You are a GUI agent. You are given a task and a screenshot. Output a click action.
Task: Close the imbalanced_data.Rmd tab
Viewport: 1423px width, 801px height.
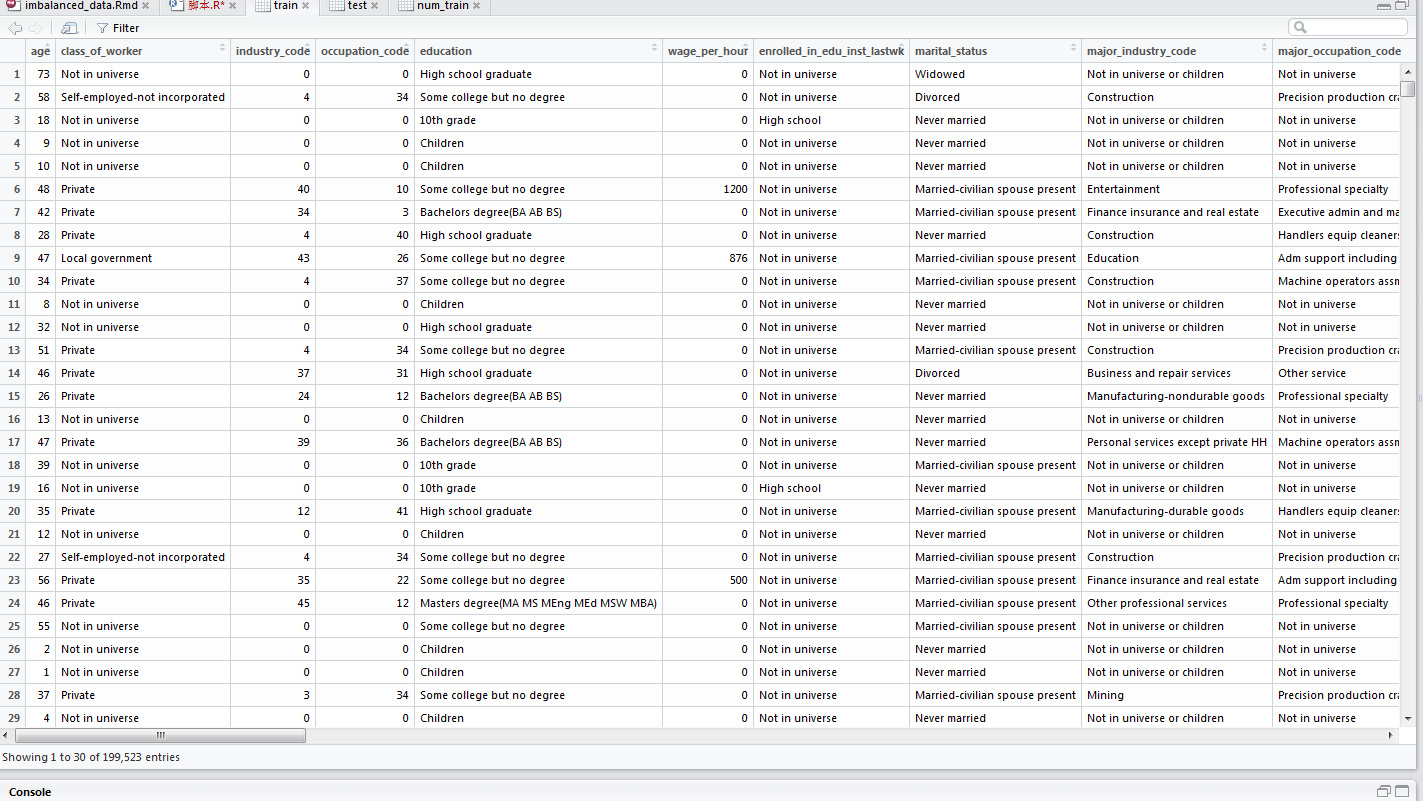[x=146, y=6]
